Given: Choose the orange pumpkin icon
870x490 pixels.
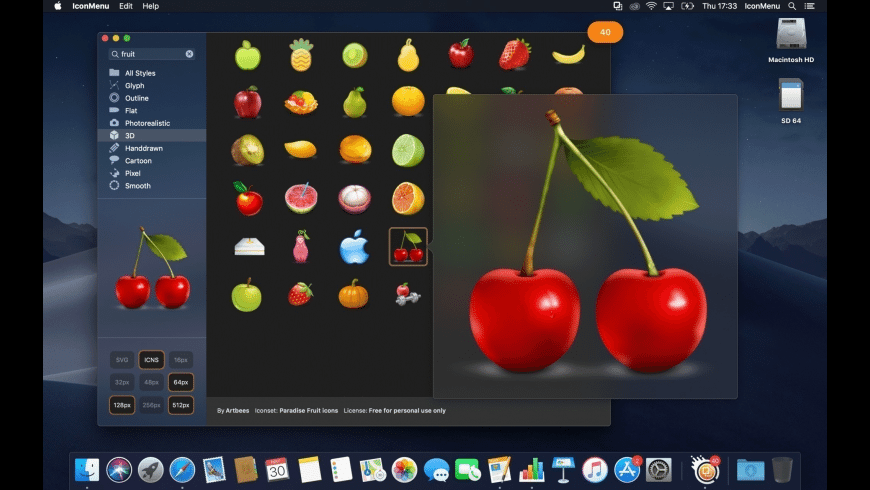Looking at the screenshot, I should pos(353,294).
